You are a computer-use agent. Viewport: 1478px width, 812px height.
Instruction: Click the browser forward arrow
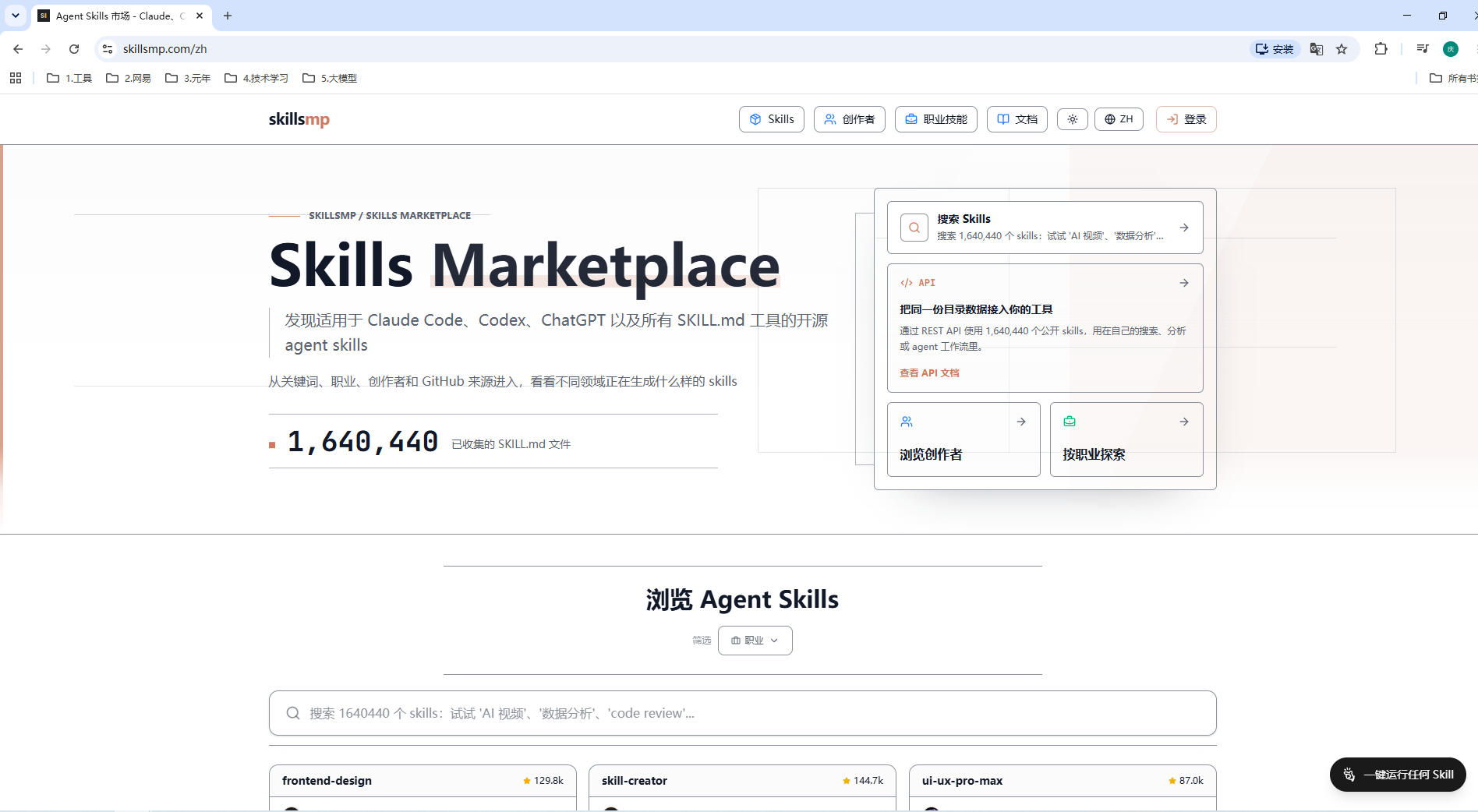pos(46,49)
